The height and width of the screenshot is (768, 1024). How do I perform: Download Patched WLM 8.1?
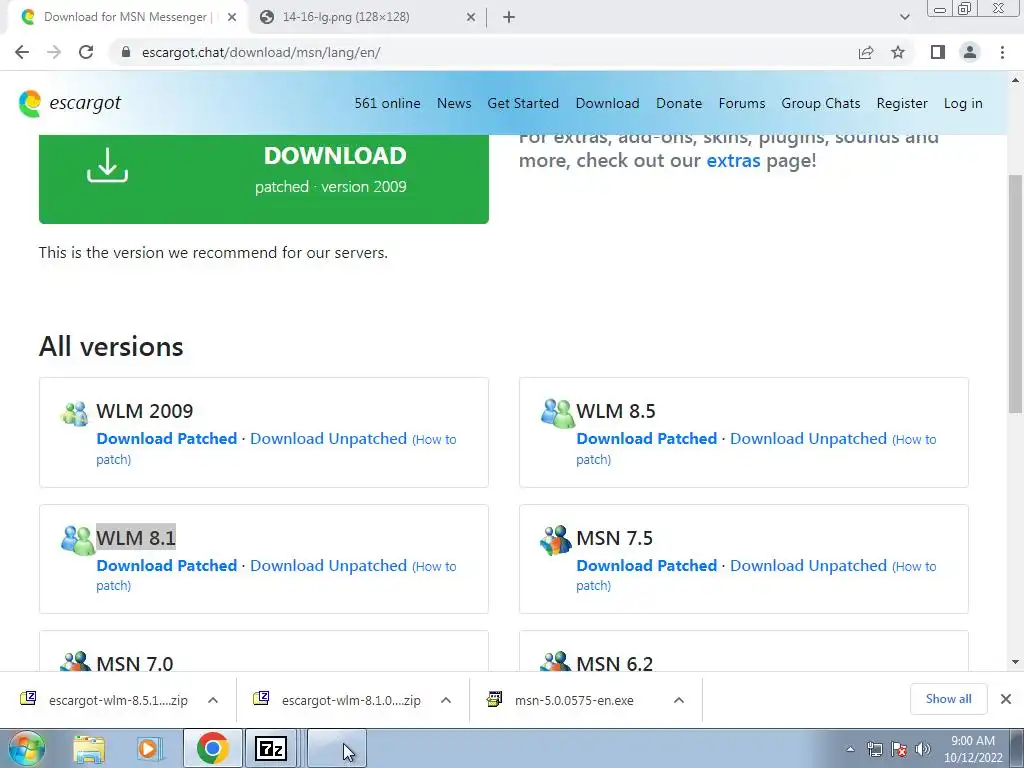[167, 566]
